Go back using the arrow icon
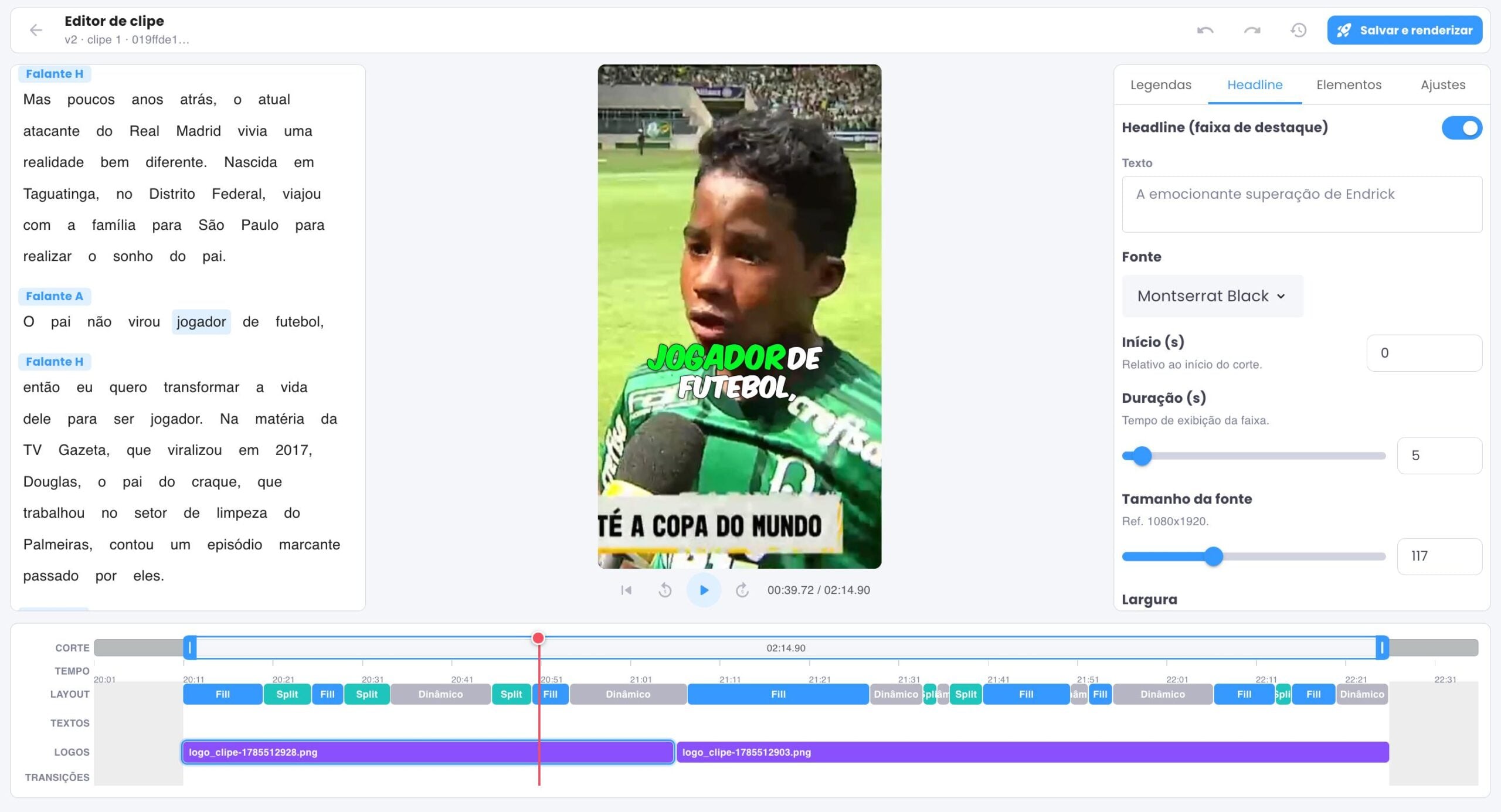This screenshot has width=1501, height=812. pos(36,30)
